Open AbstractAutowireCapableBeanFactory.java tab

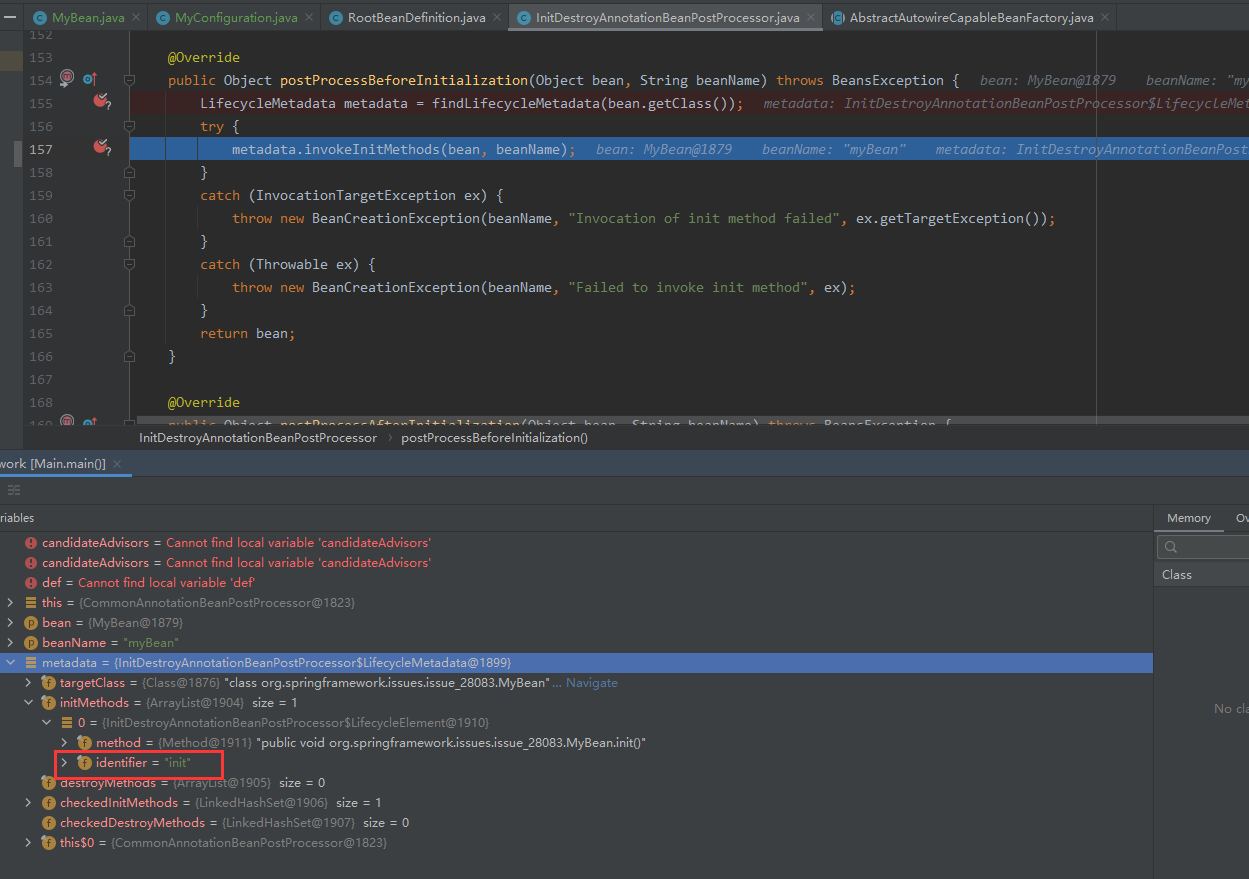(x=971, y=18)
